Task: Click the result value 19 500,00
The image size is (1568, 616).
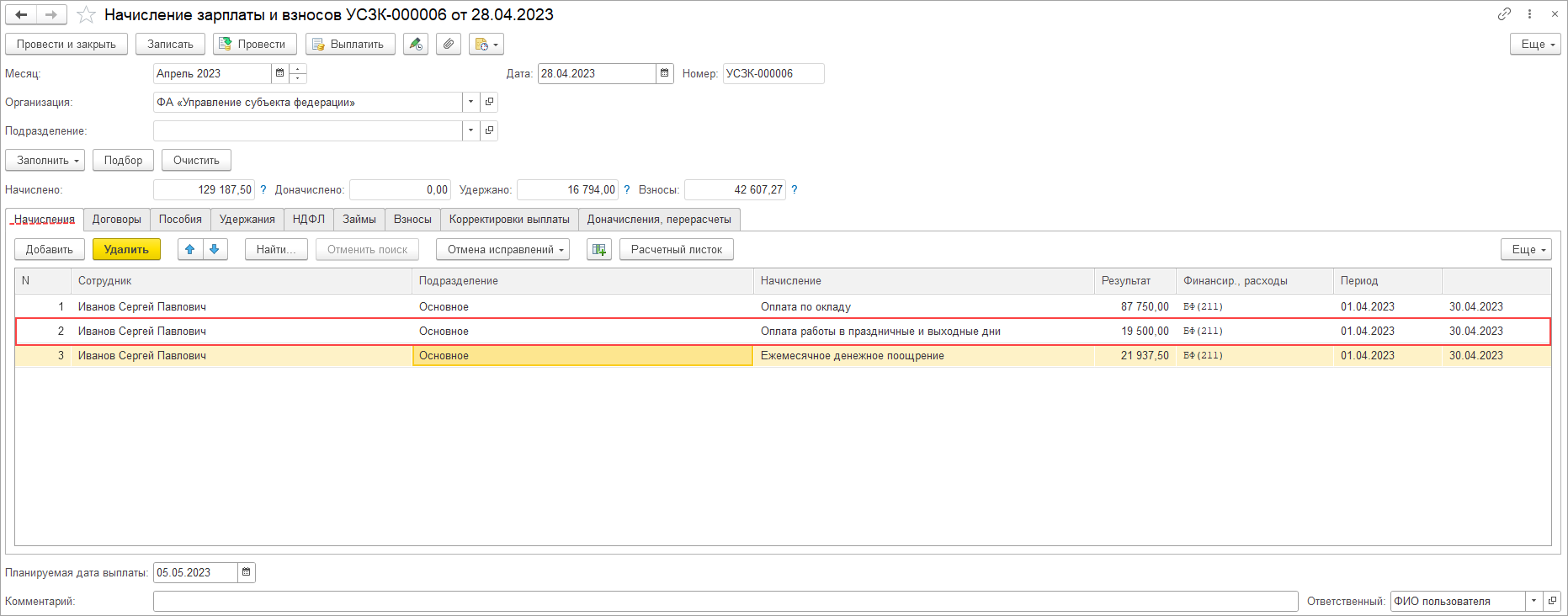Action: [x=1144, y=331]
